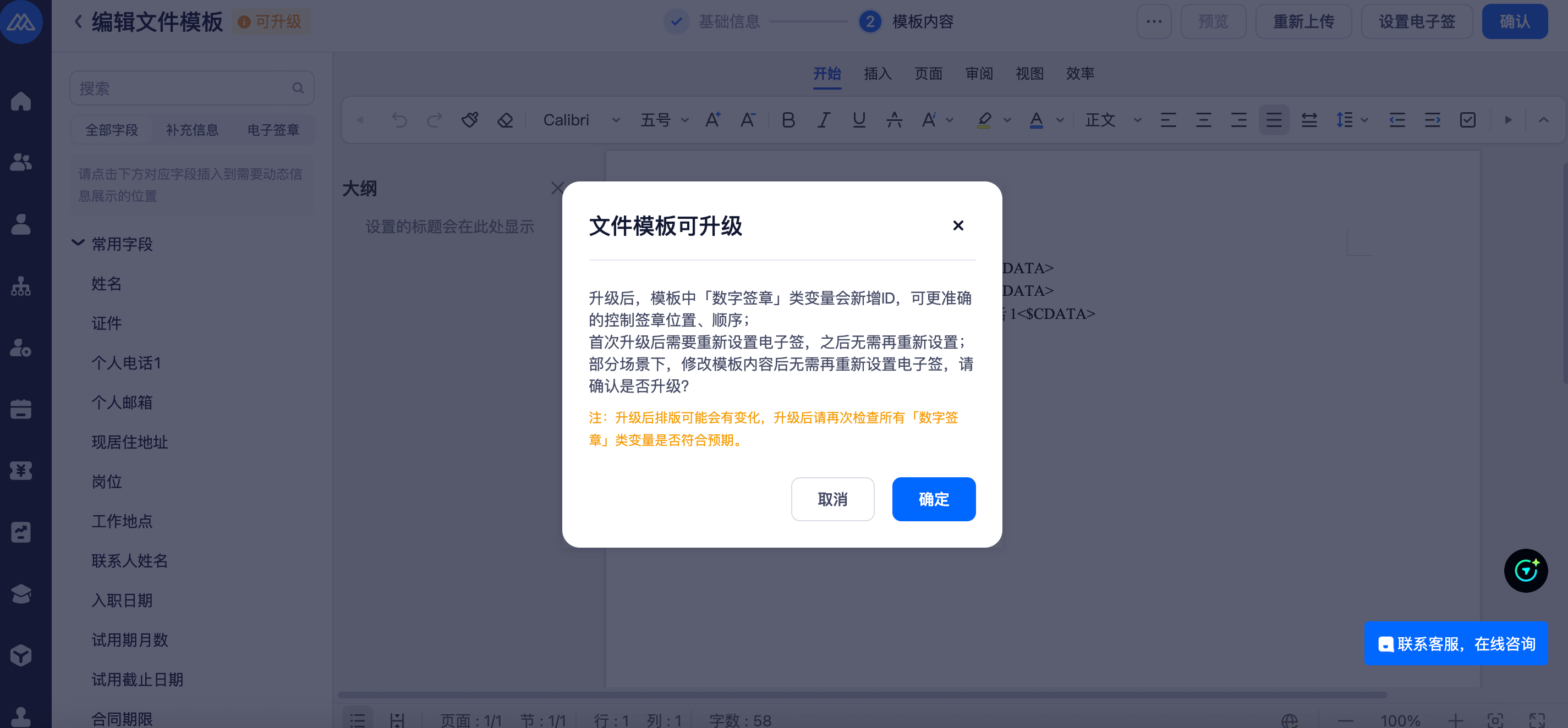Click the distributed alignment icon
Screen dimensions: 1568x728
[1309, 120]
